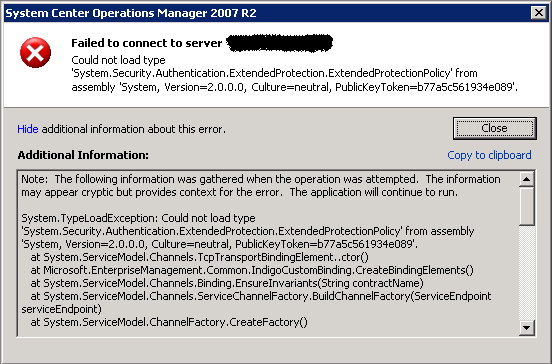The height and width of the screenshot is (364, 552).
Task: Click the Additional Information label
Action: click(83, 155)
